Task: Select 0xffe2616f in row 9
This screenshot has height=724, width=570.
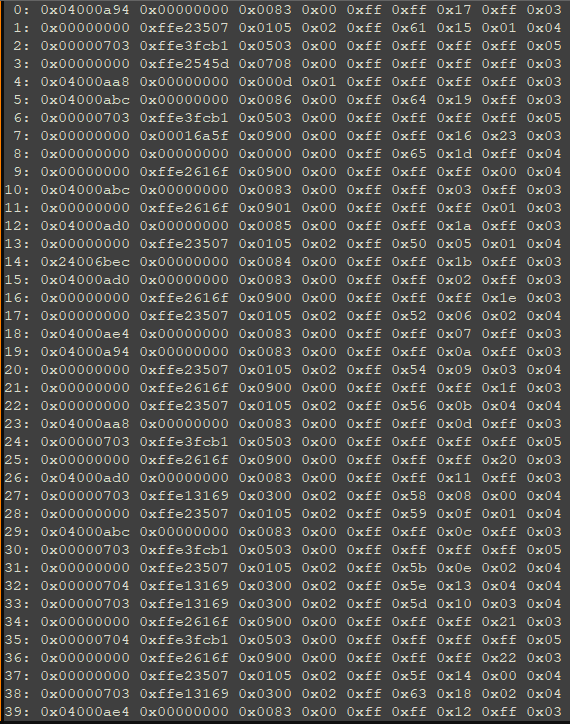Action: (x=184, y=172)
